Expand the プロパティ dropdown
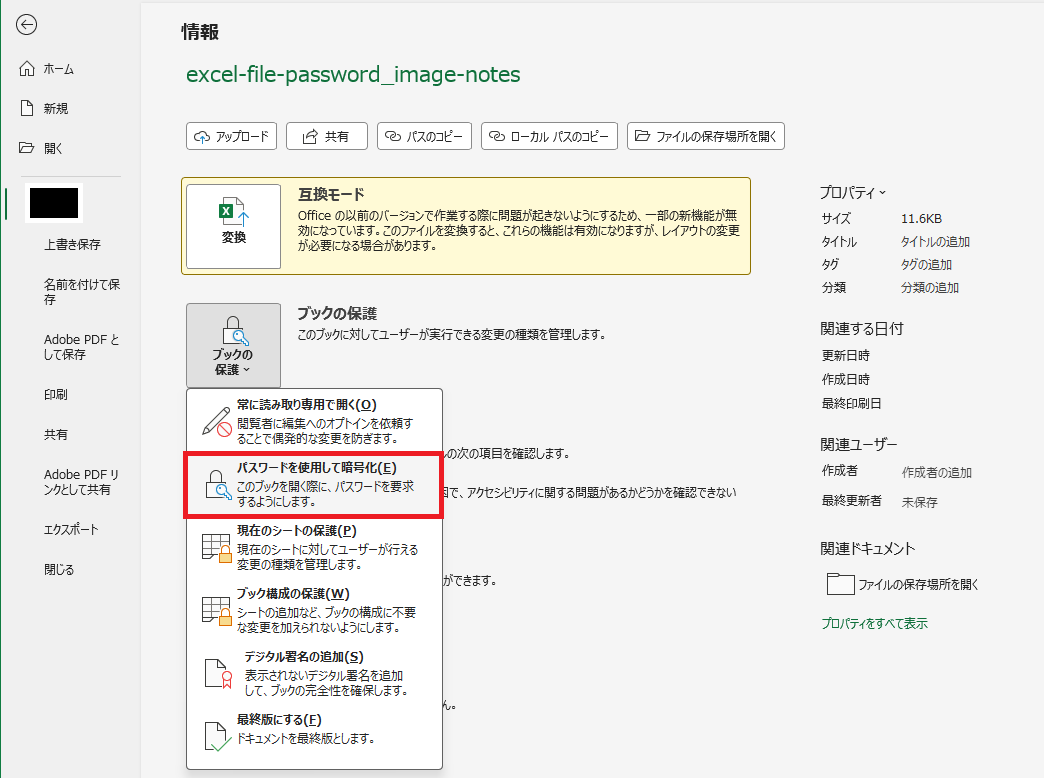Screen dimensions: 1044x778 [x=853, y=193]
